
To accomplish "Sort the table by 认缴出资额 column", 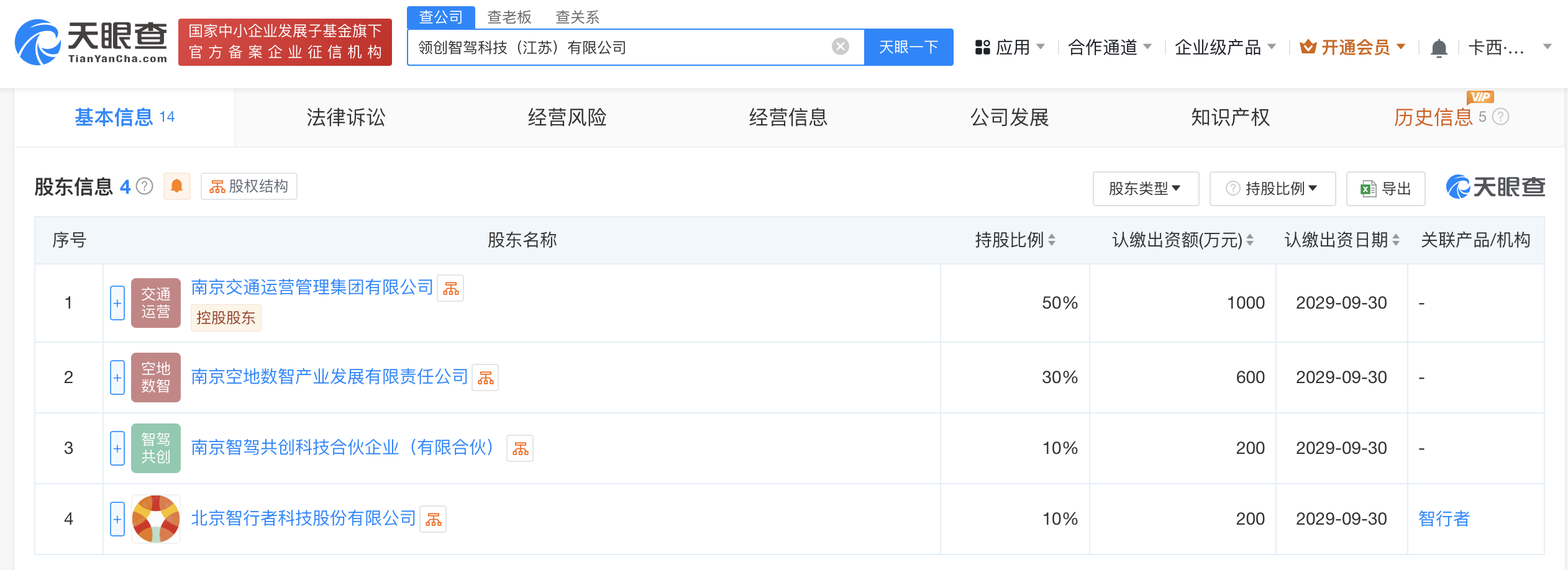I will click(1251, 240).
